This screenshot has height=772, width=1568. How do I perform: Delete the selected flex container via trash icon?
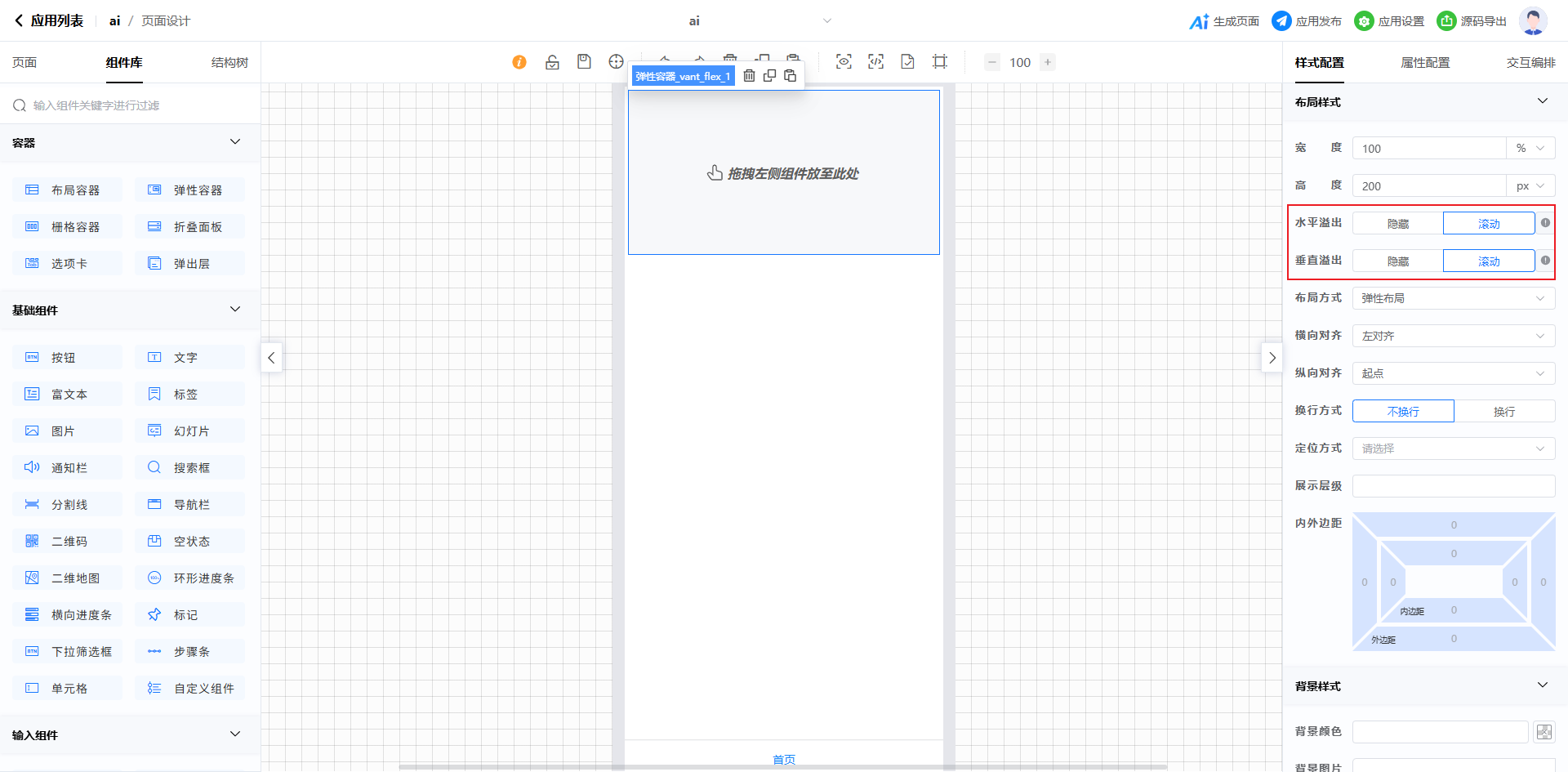[x=749, y=76]
